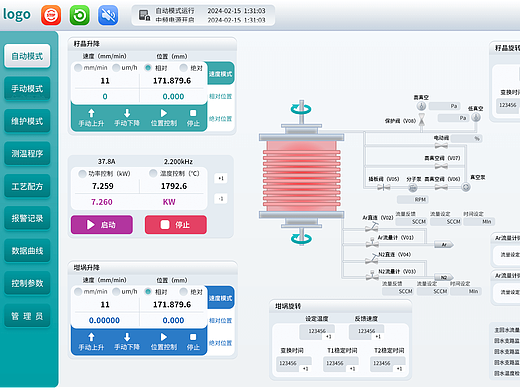Open 维护模式 in the sidebar
Viewport: 520px width, 390px height.
[27, 121]
